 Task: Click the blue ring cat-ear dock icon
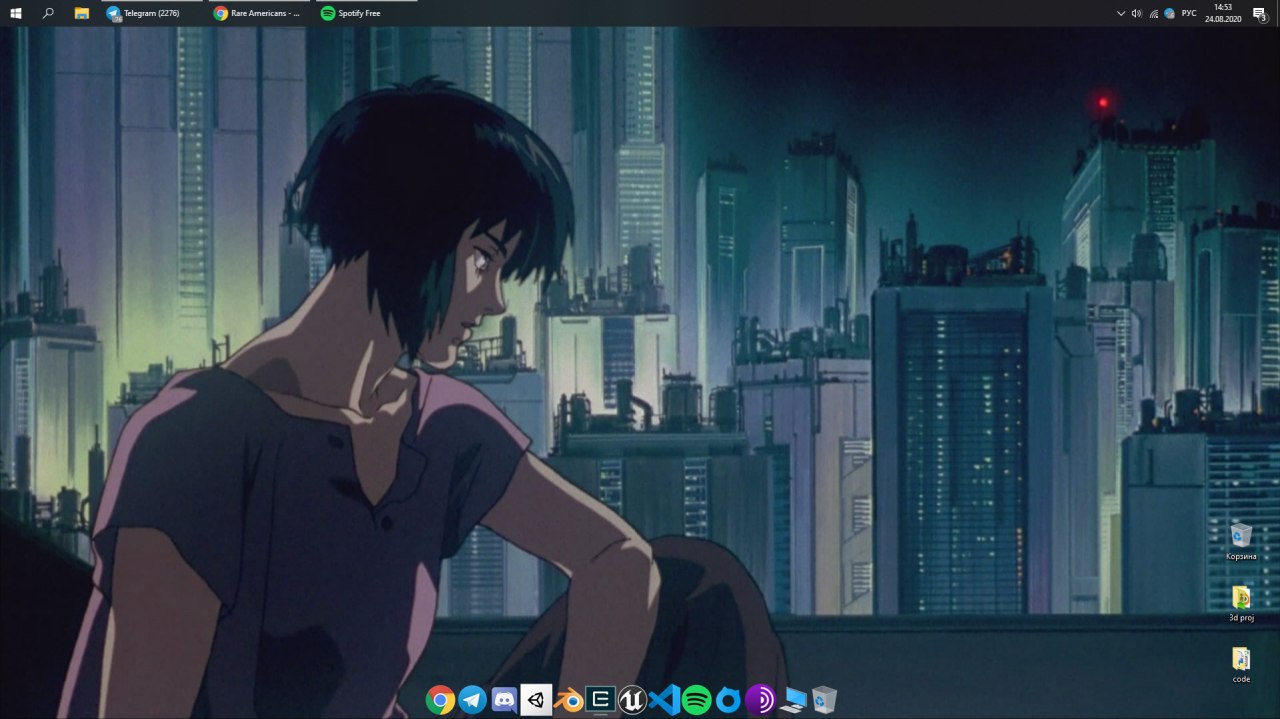click(x=728, y=699)
